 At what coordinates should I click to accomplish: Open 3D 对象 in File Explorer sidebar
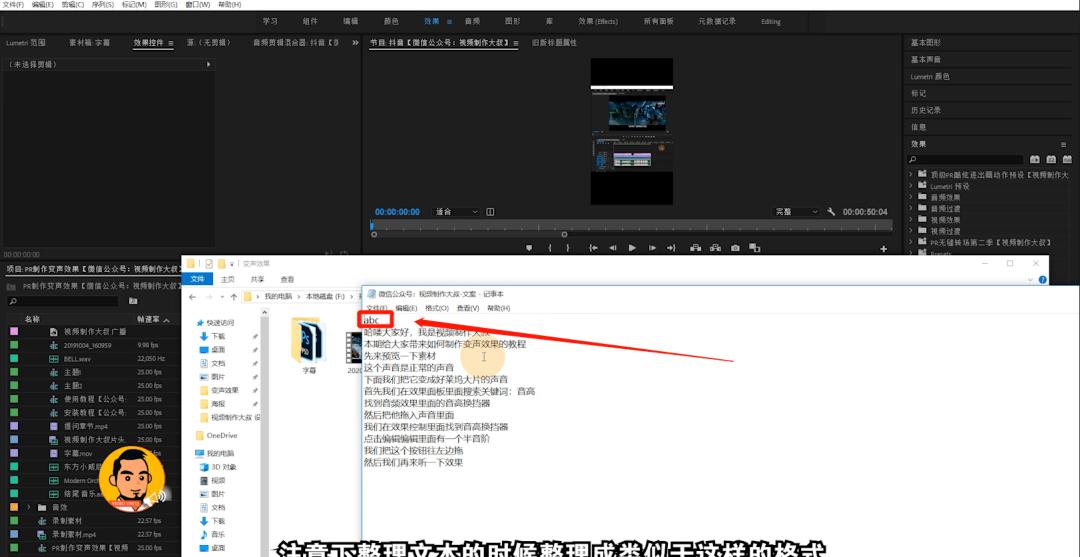coord(224,467)
